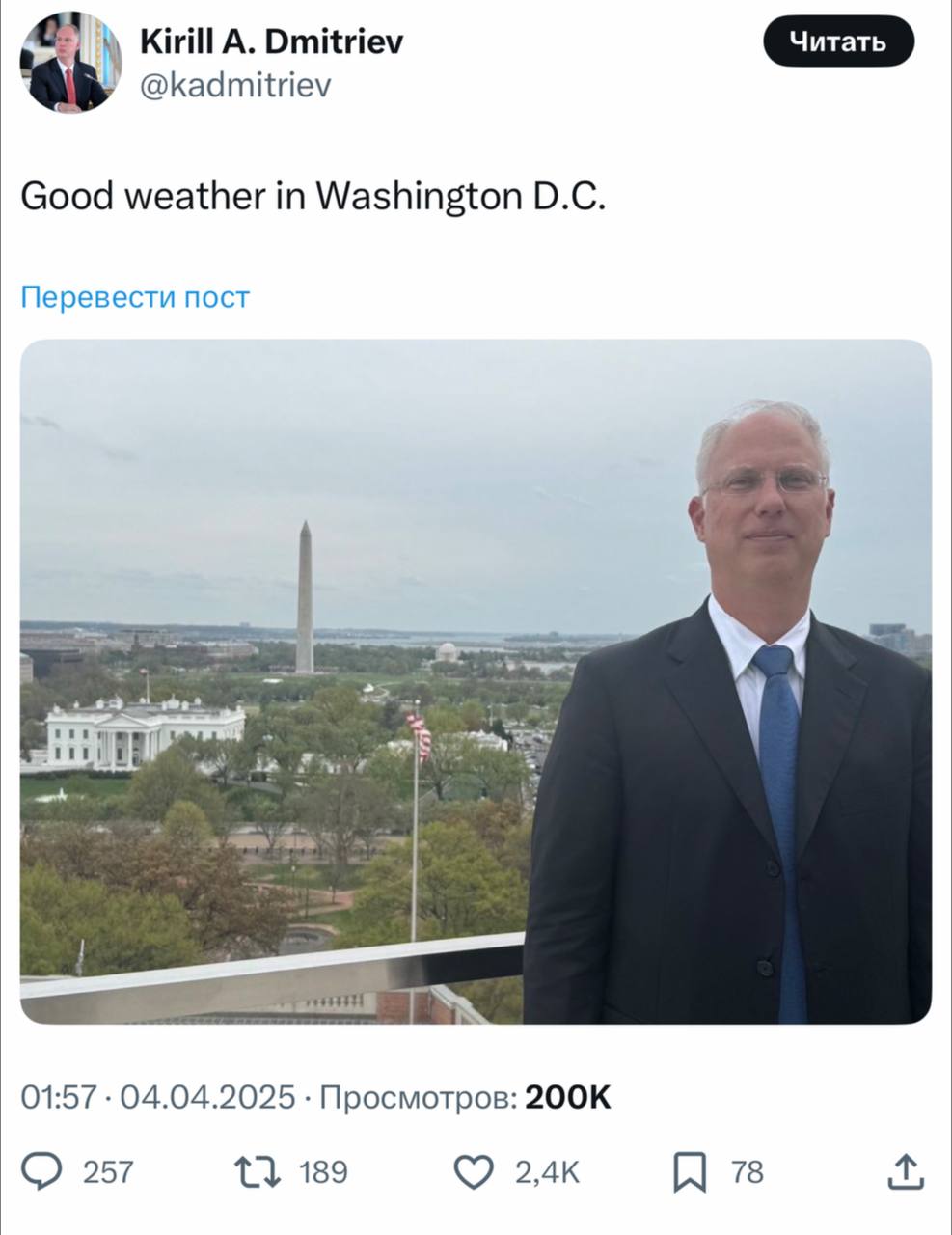The image size is (952, 1235).
Task: Click the Читать follow button
Action: pos(837,41)
